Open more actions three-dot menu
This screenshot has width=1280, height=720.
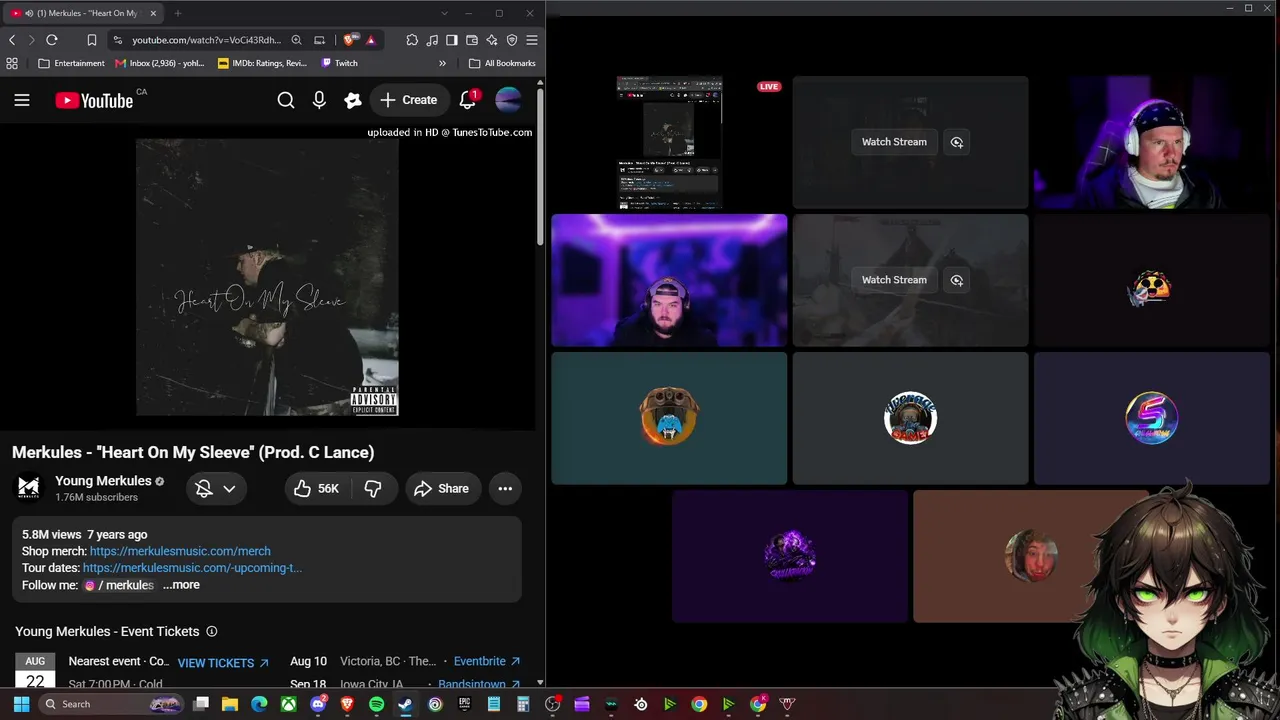[x=505, y=488]
